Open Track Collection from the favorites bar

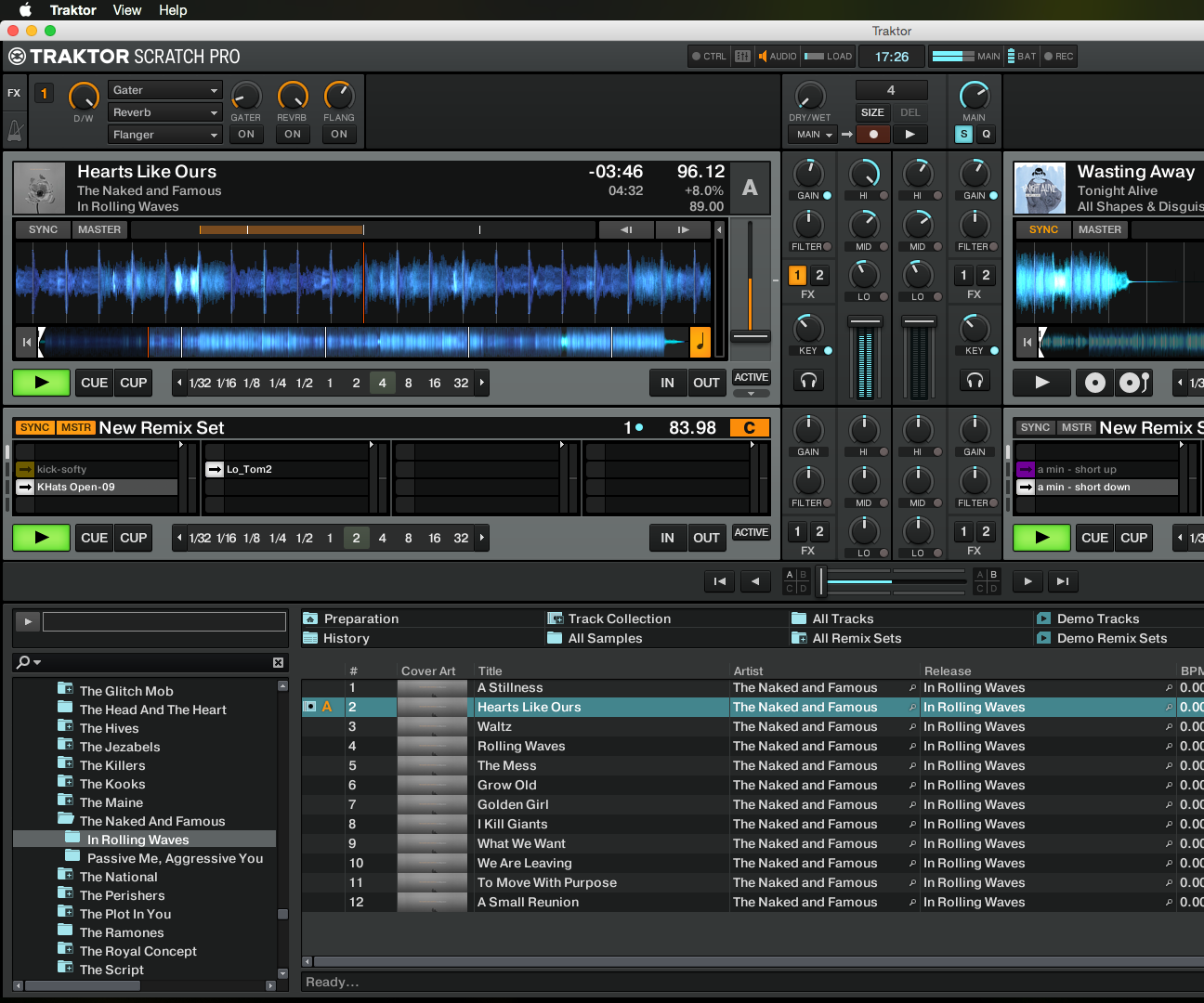point(609,619)
